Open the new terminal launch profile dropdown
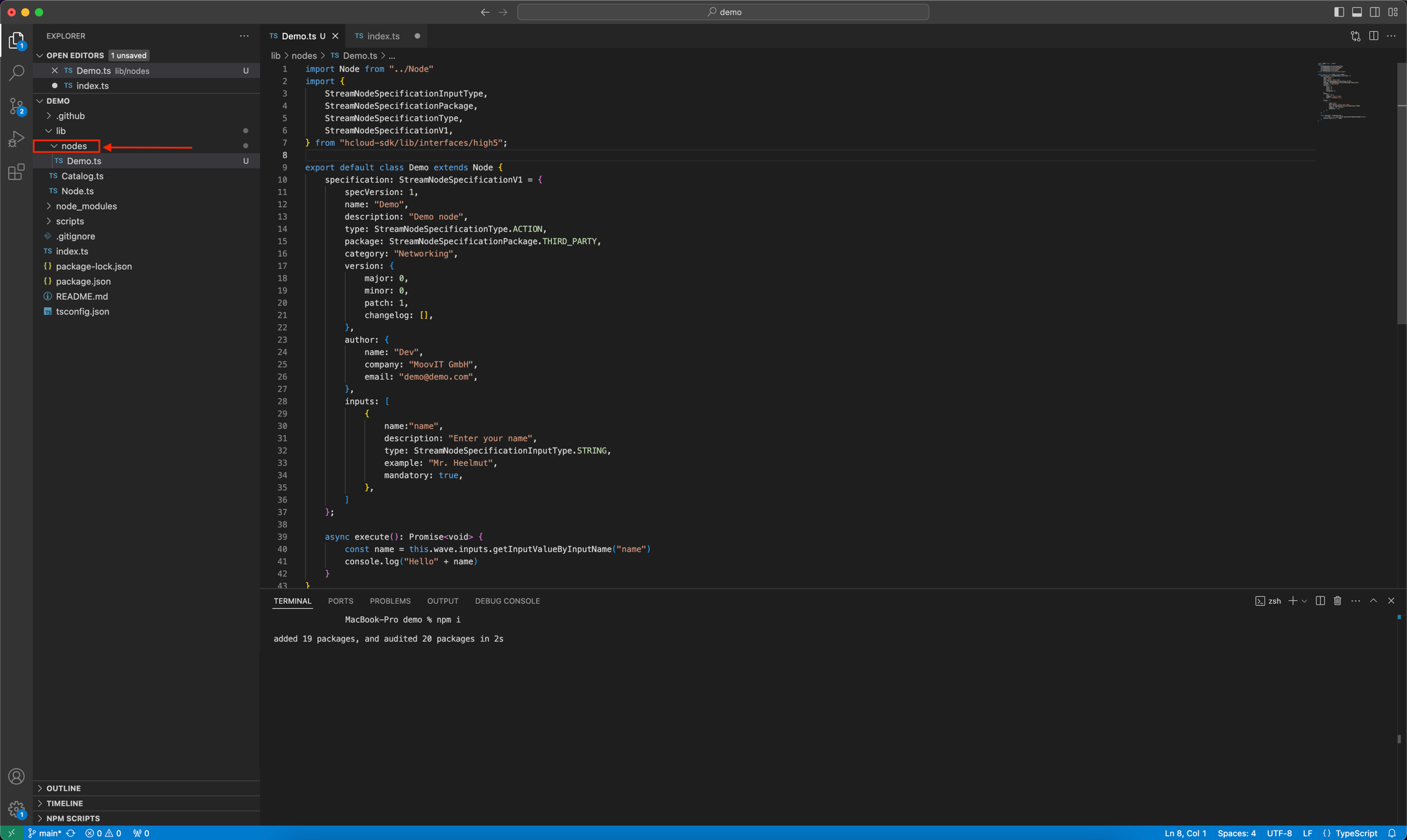The image size is (1407, 840). (1304, 601)
